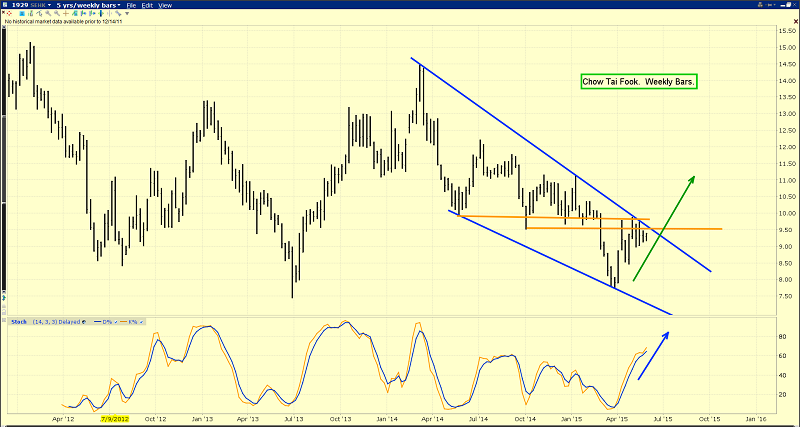800x427 pixels.
Task: Click the first magnifier zoom icon
Action: (48, 13)
